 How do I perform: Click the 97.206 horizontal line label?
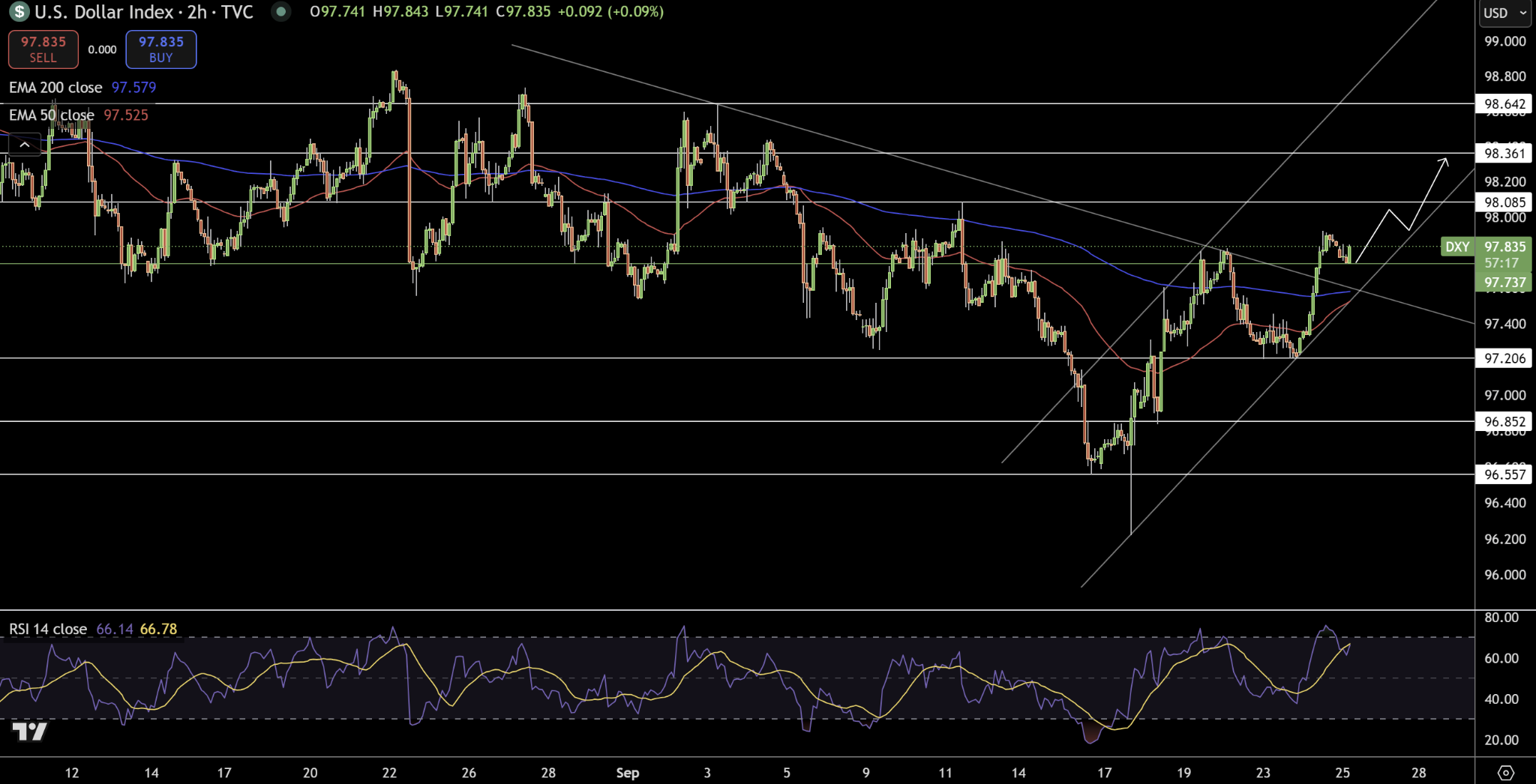tap(1504, 358)
